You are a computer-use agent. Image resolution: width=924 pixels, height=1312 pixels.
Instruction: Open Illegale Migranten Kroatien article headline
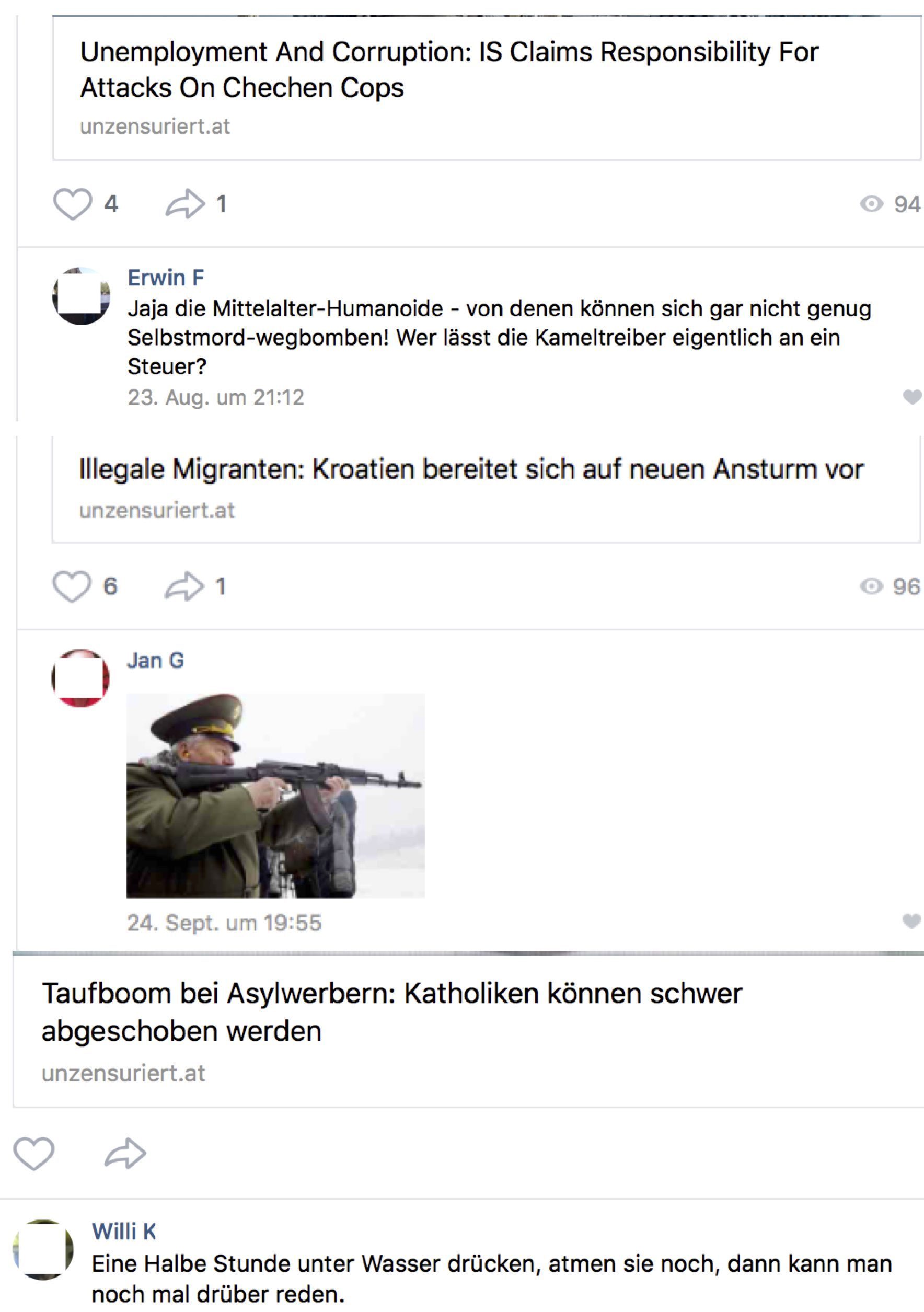pos(471,469)
